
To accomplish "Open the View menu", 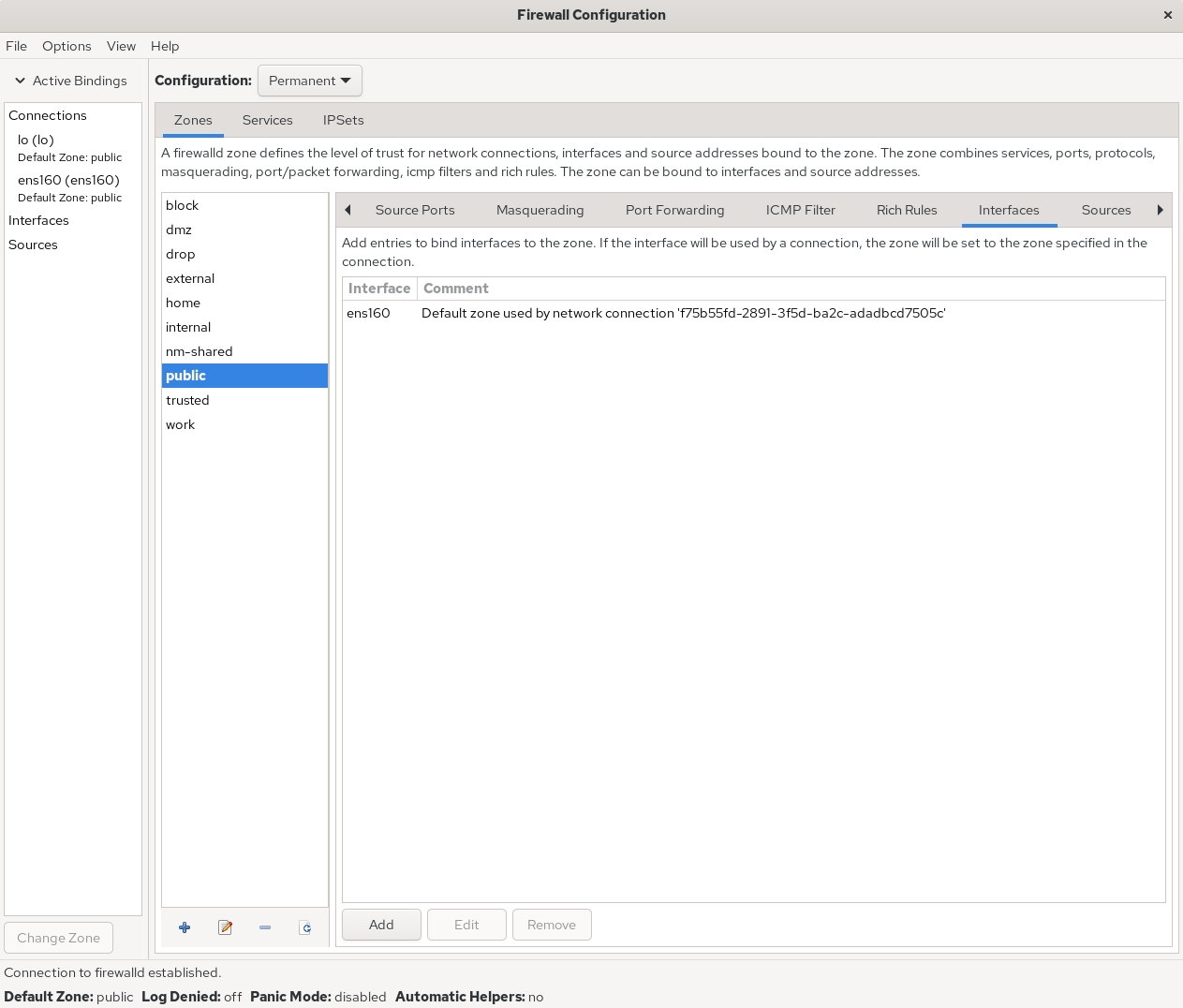I will click(x=121, y=46).
